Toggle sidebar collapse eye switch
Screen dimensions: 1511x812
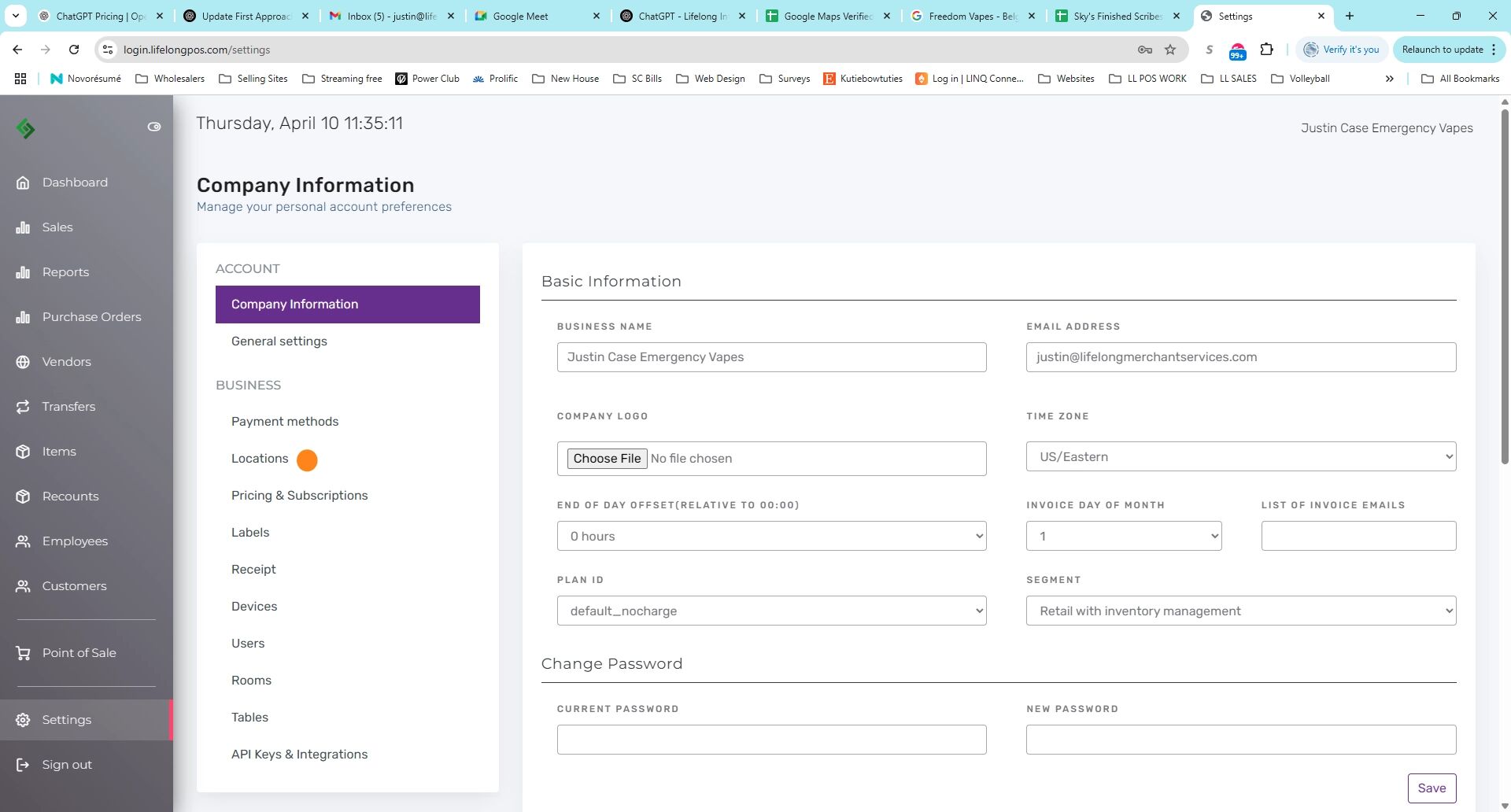coord(154,127)
